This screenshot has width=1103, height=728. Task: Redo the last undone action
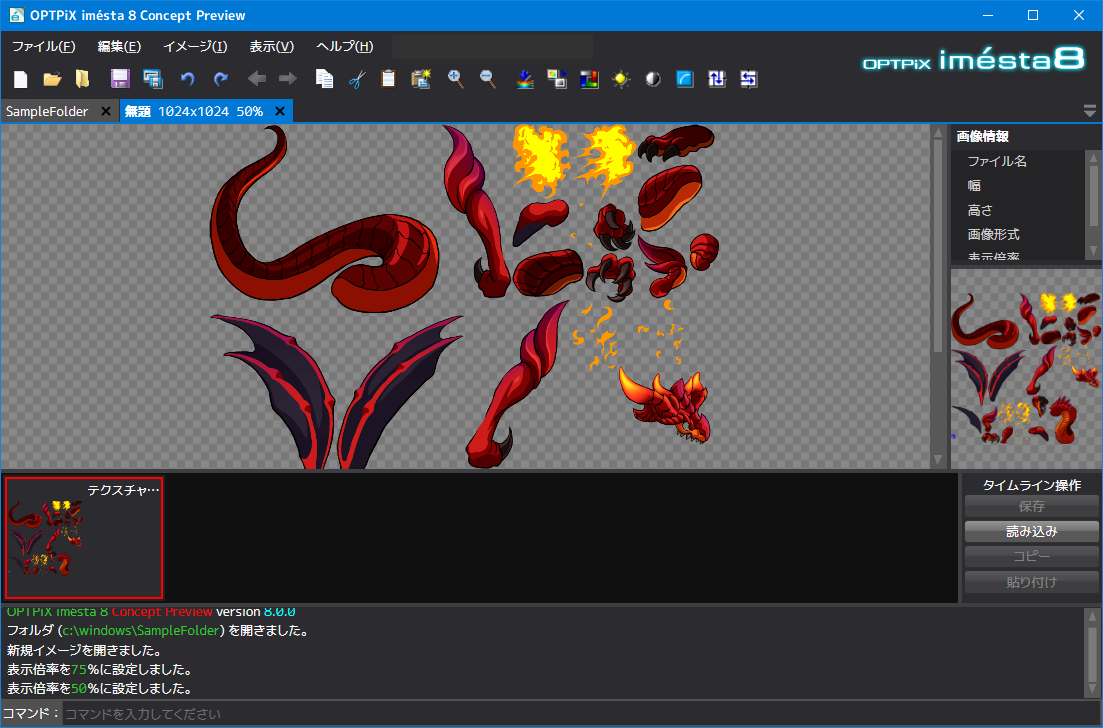pyautogui.click(x=221, y=79)
